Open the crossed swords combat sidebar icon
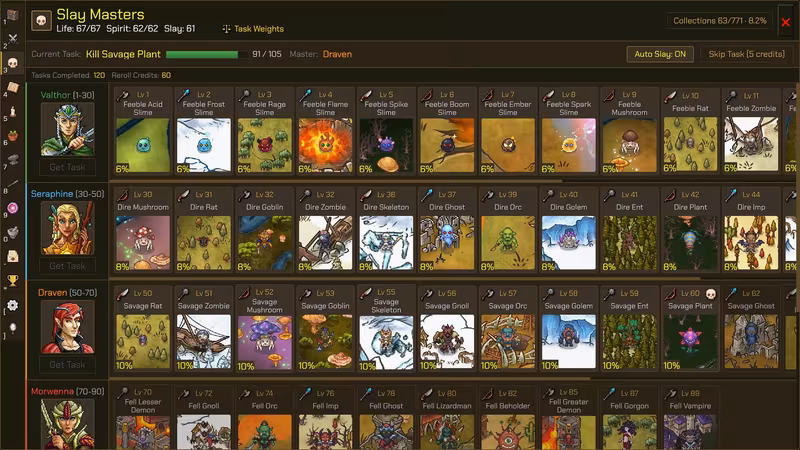Viewport: 800px width, 450px height. [x=13, y=39]
